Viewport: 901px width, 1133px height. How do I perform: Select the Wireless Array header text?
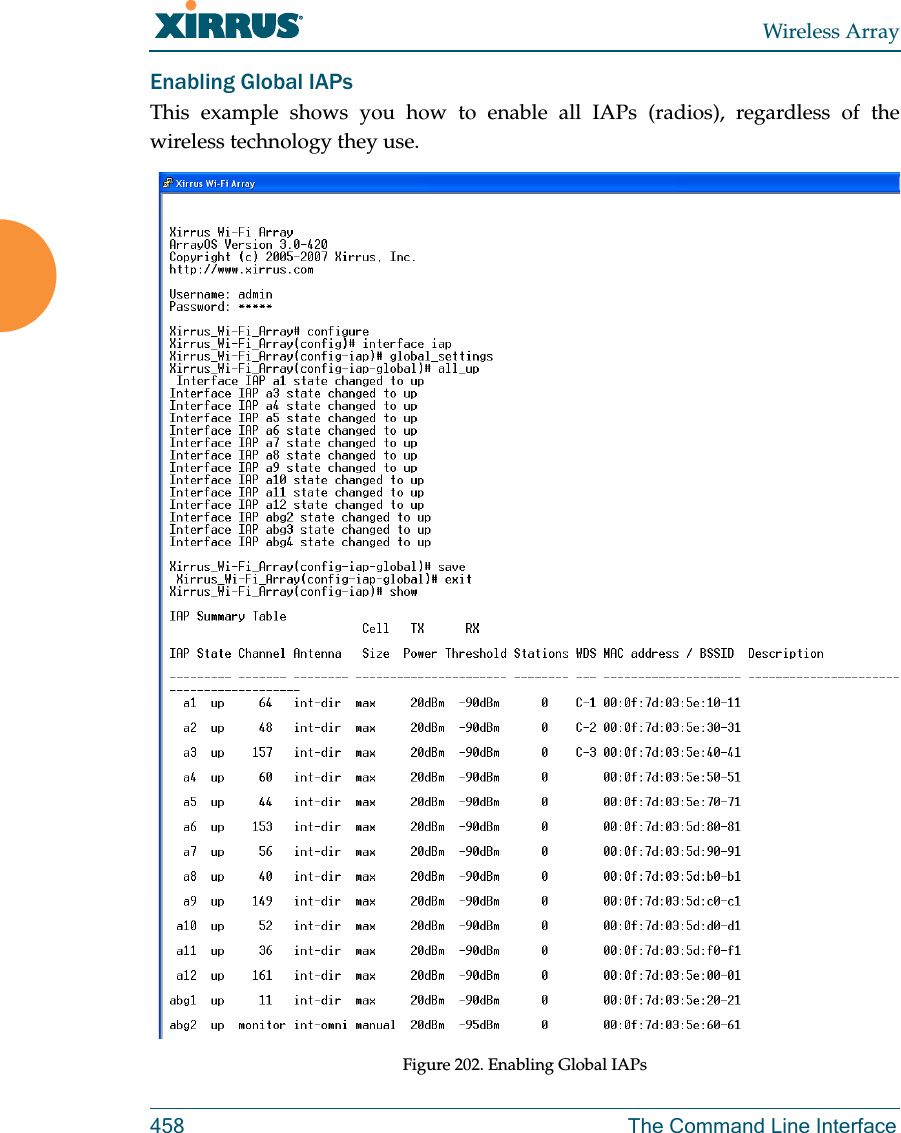[831, 31]
